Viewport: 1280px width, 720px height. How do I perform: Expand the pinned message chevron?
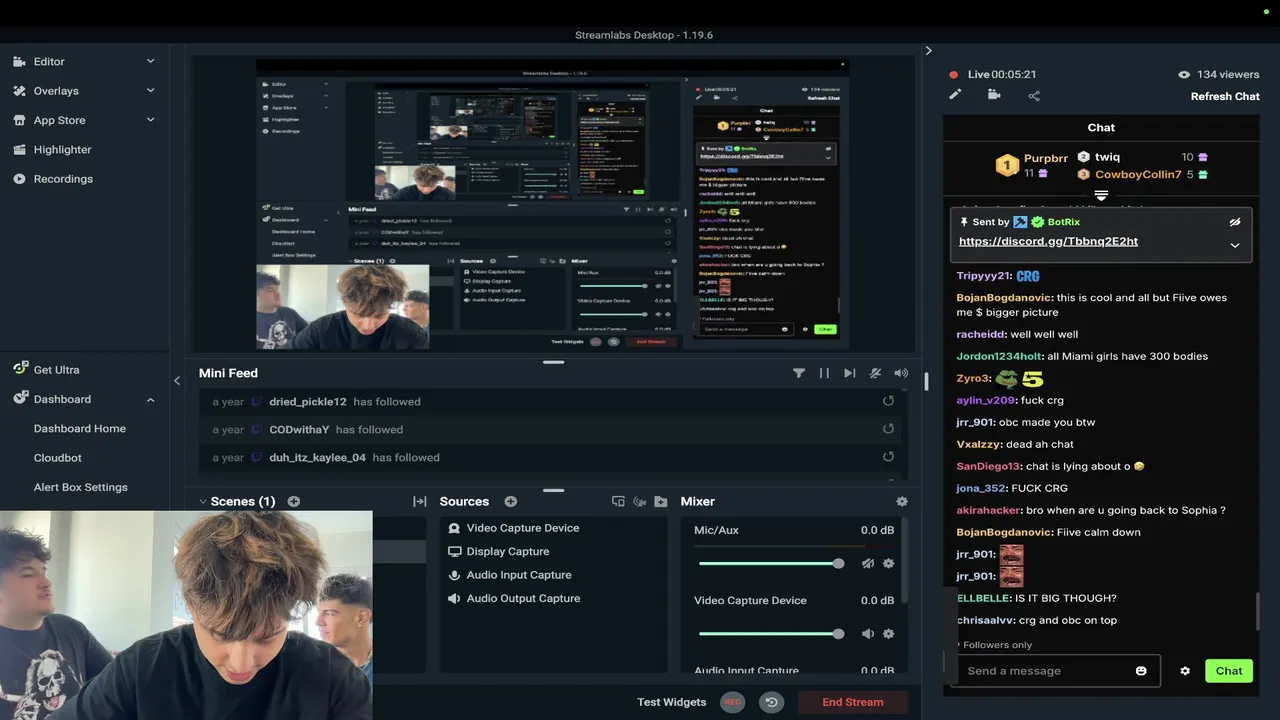1235,245
